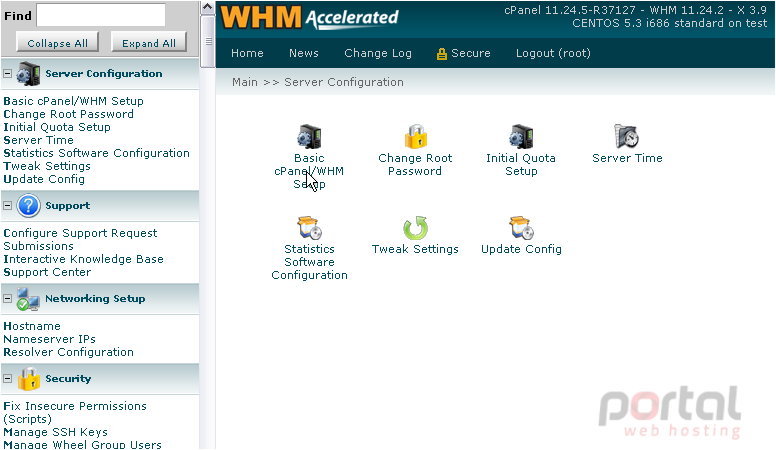Viewport: 776px width, 450px height.
Task: Open Manage Wheel Group Users sidebar link
Action: pos(82,445)
